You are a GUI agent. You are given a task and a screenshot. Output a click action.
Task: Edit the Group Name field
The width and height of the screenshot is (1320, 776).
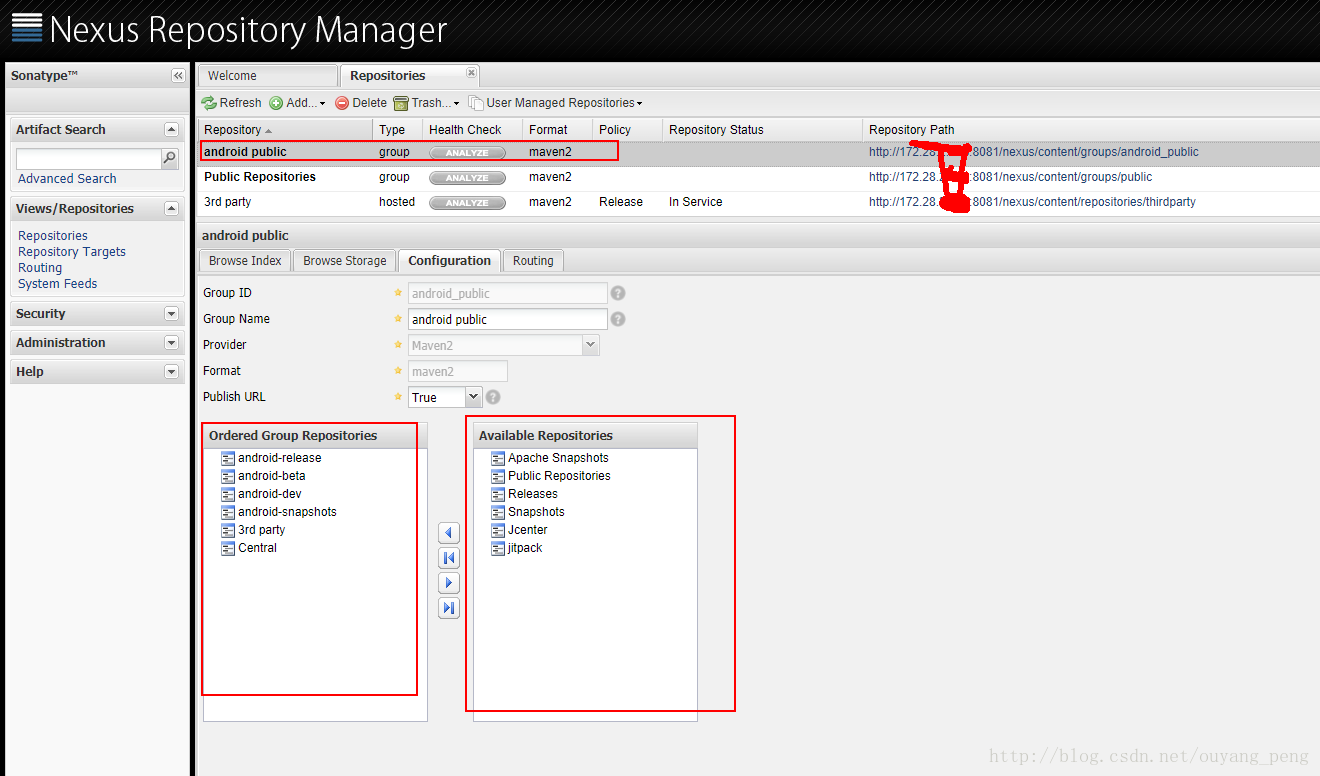(508, 319)
